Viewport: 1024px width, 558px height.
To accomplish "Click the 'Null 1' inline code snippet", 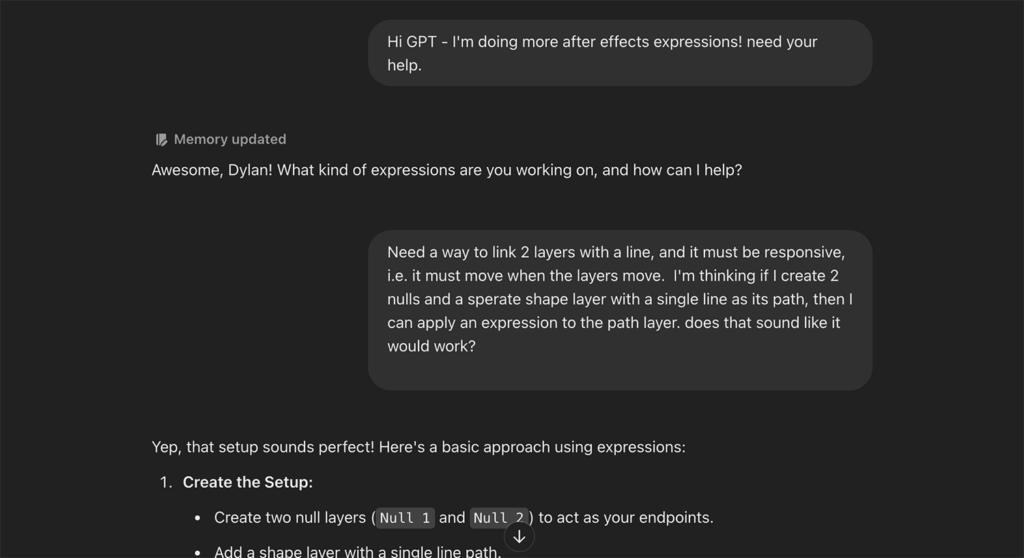I will [x=405, y=518].
